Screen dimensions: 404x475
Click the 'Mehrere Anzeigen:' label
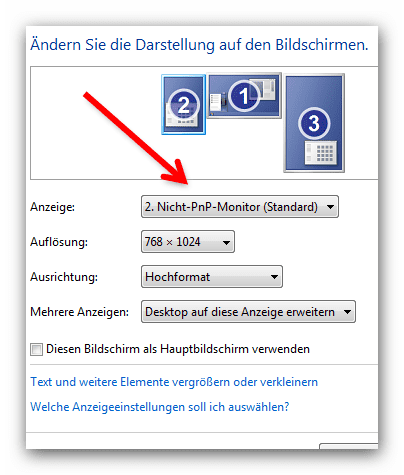click(79, 312)
